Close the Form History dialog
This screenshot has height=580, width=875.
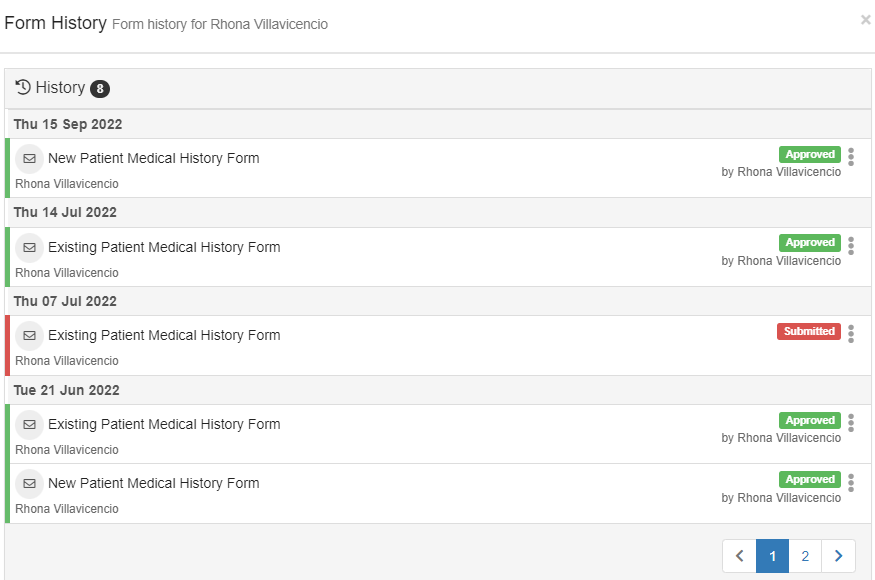pyautogui.click(x=864, y=19)
